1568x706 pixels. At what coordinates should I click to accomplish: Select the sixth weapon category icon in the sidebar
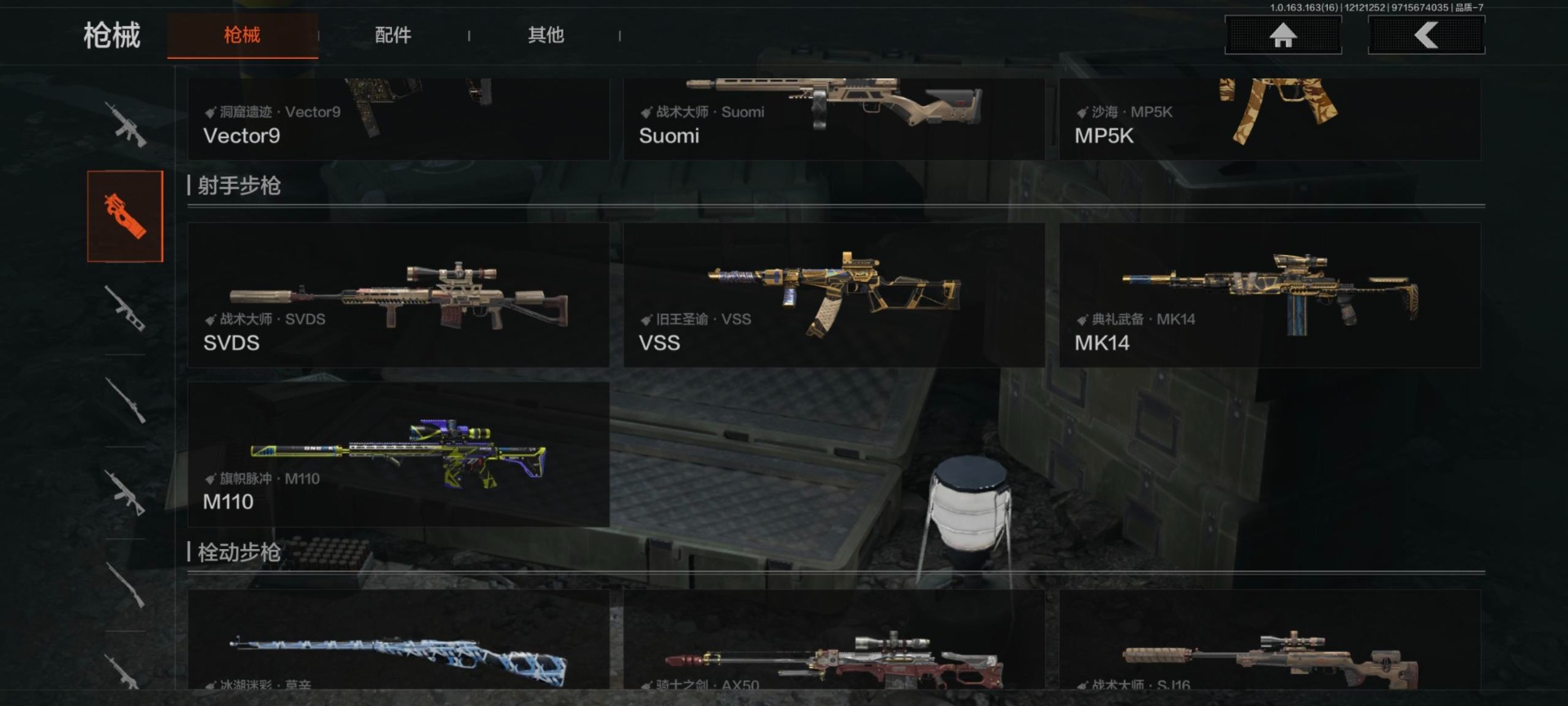pos(125,585)
